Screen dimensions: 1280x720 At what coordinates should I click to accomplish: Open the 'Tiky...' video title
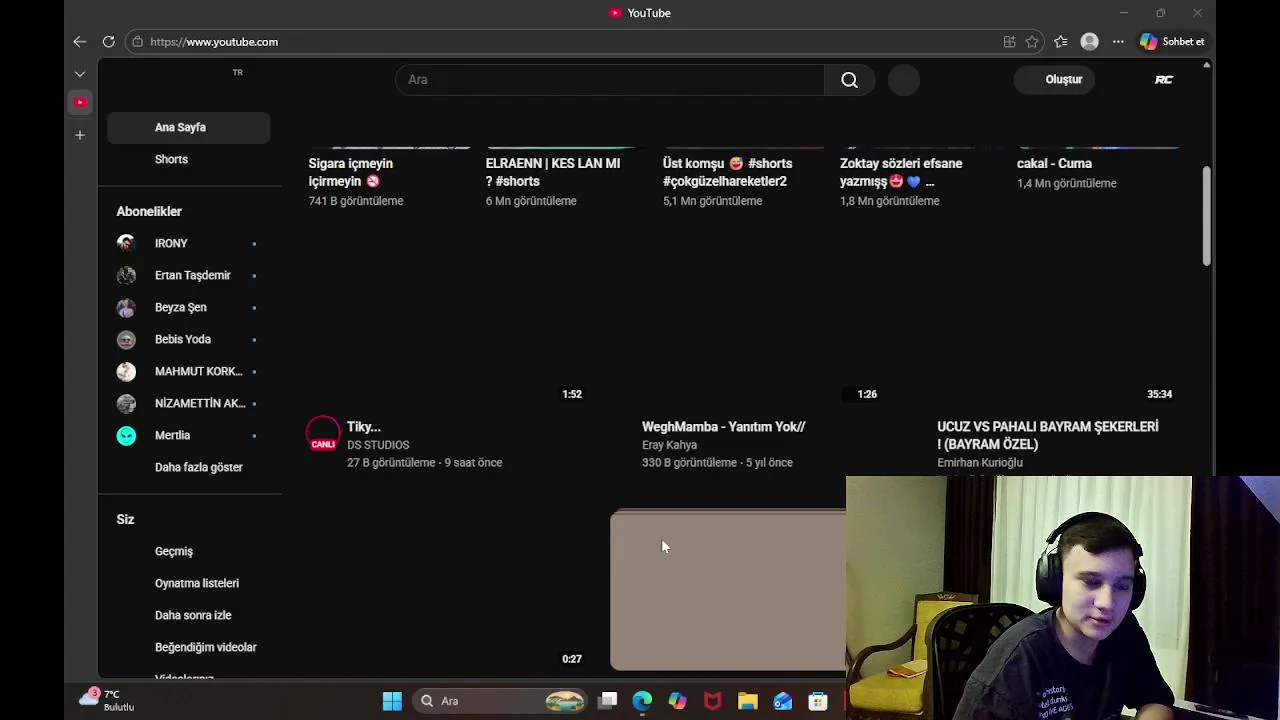364,427
